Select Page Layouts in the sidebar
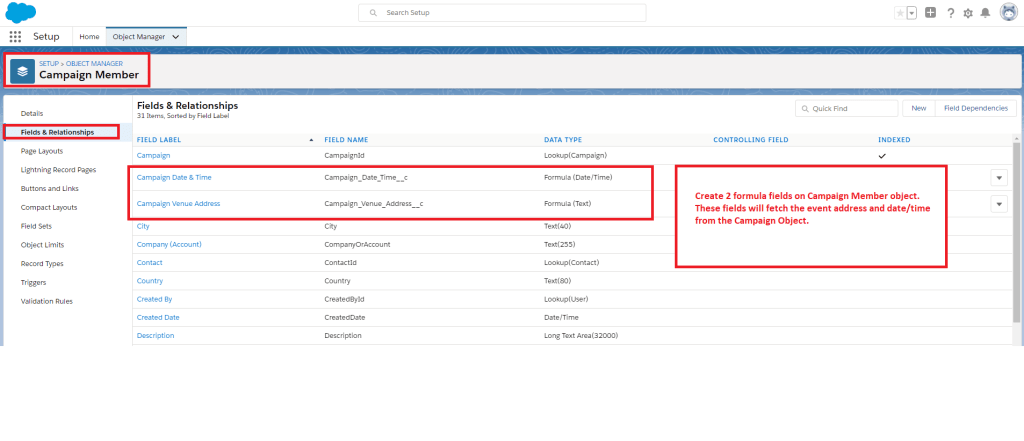1024x441 pixels. tap(42, 151)
